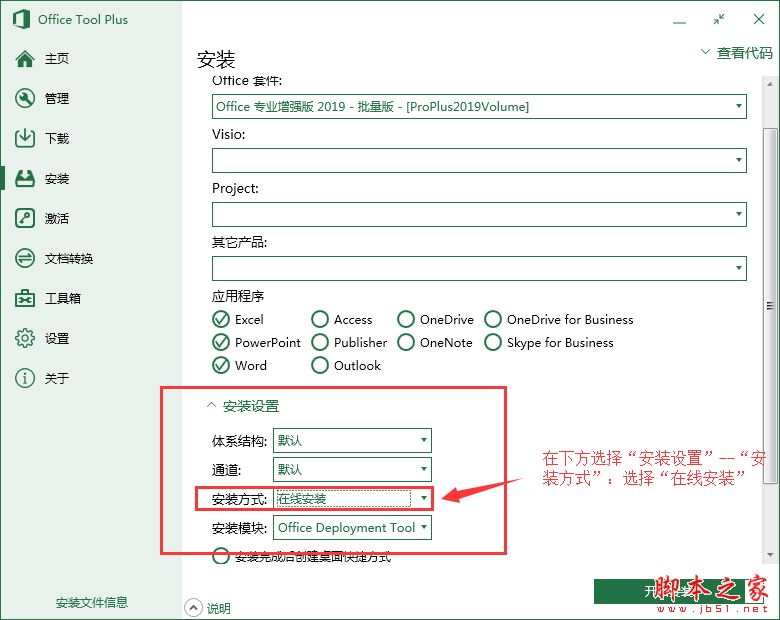
Task: Go to 激活 in sidebar
Action: coord(57,218)
